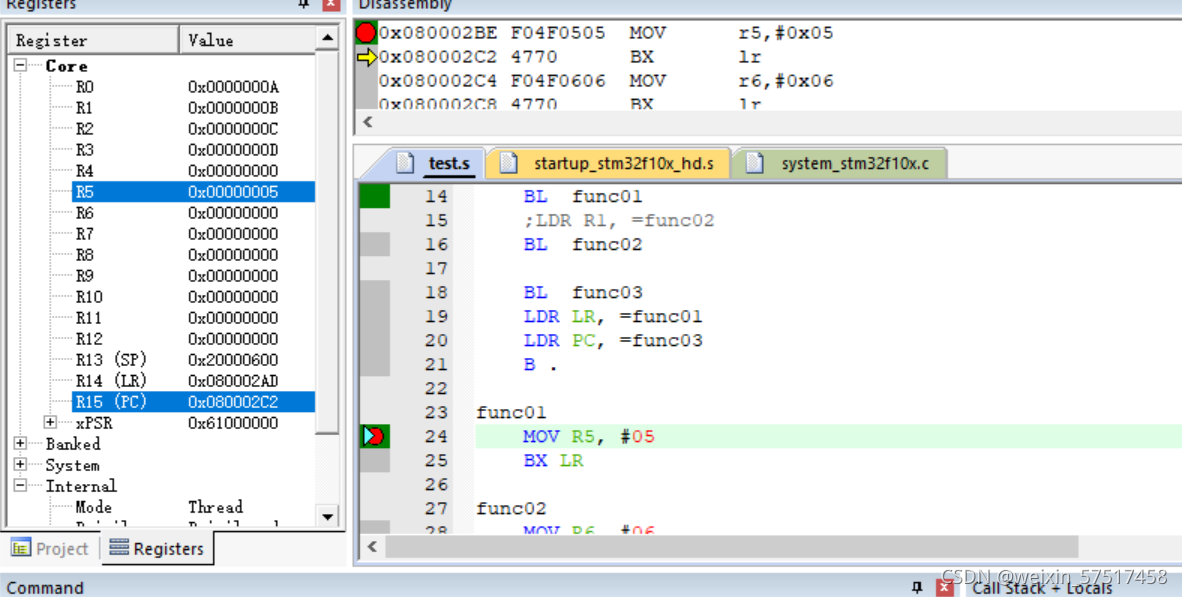Collapse the Core register group
Image resolution: width=1182 pixels, height=597 pixels.
(x=20, y=66)
